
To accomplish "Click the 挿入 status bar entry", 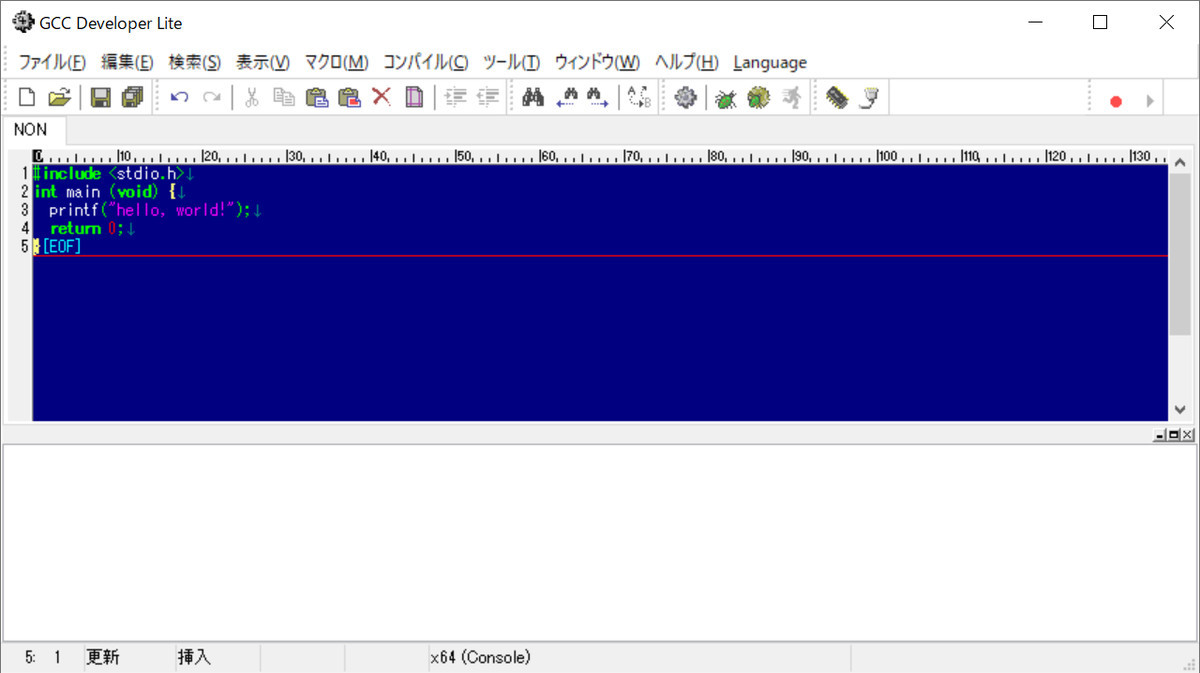I will pos(194,657).
